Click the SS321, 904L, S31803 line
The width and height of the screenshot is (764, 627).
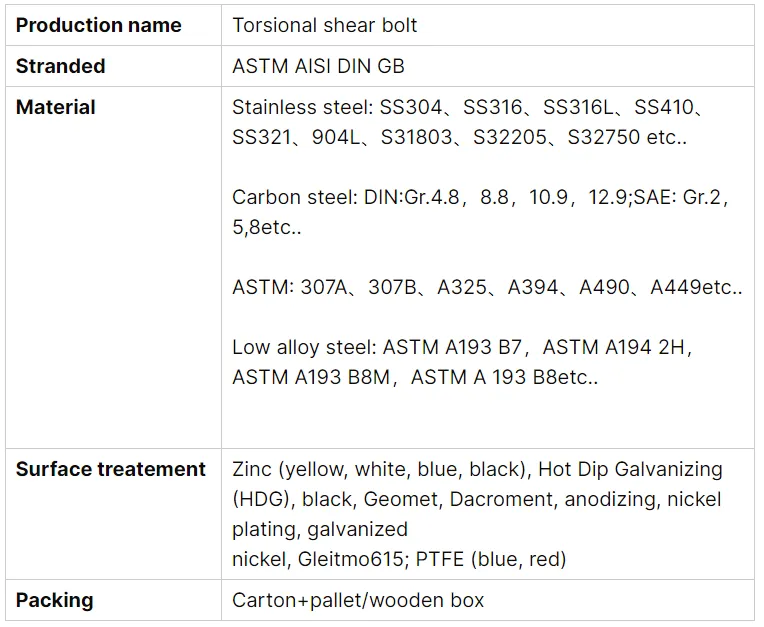[459, 137]
